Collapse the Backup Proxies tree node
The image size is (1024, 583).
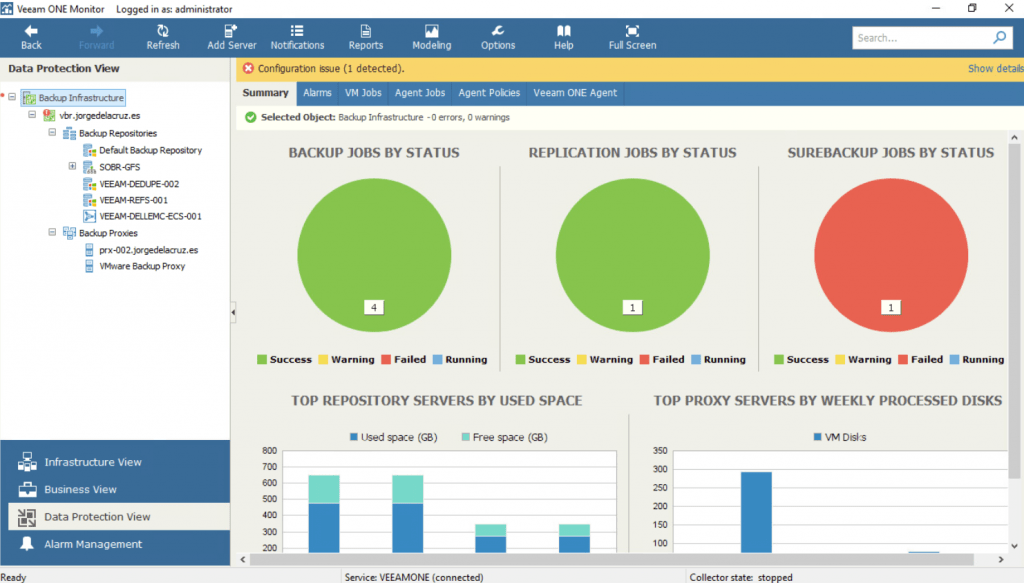point(53,233)
